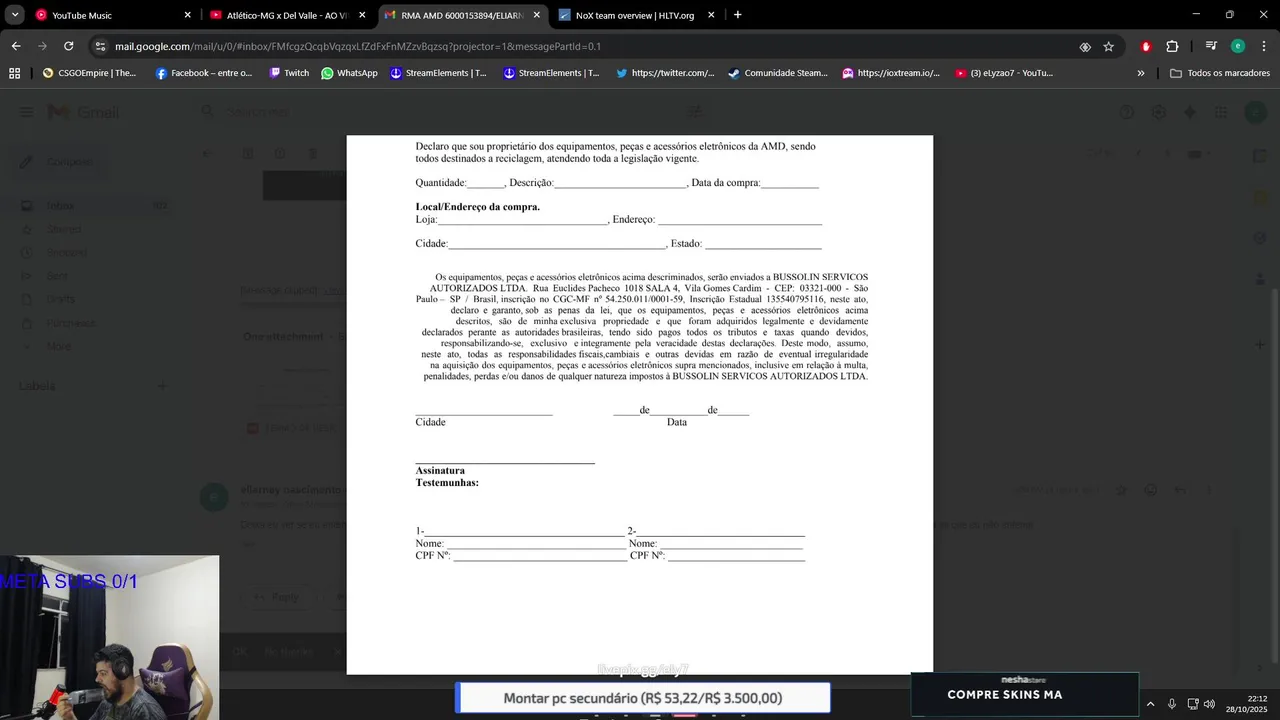Viewport: 1280px width, 720px height.
Task: Get add-ons with side panel plus icon
Action: [1260, 345]
